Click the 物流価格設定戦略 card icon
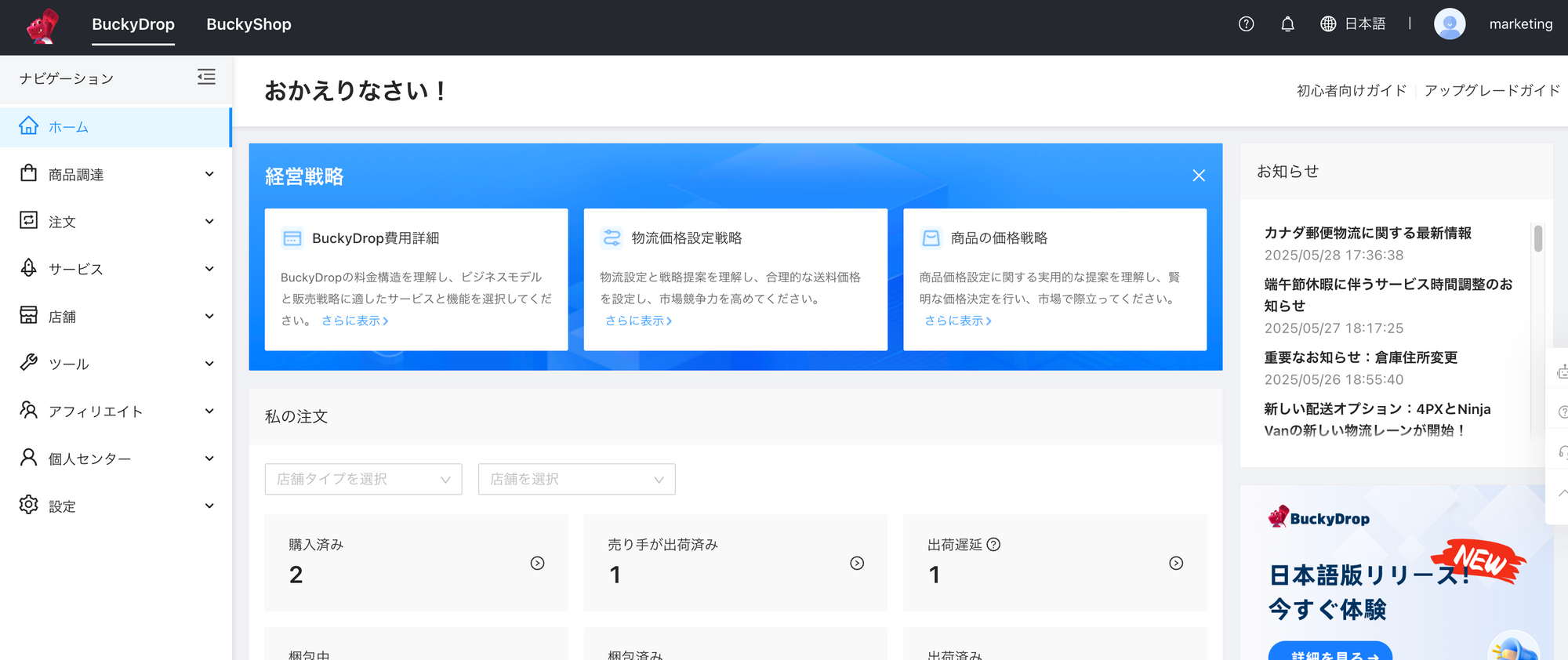Screen dimensions: 1568x660 click(x=612, y=238)
